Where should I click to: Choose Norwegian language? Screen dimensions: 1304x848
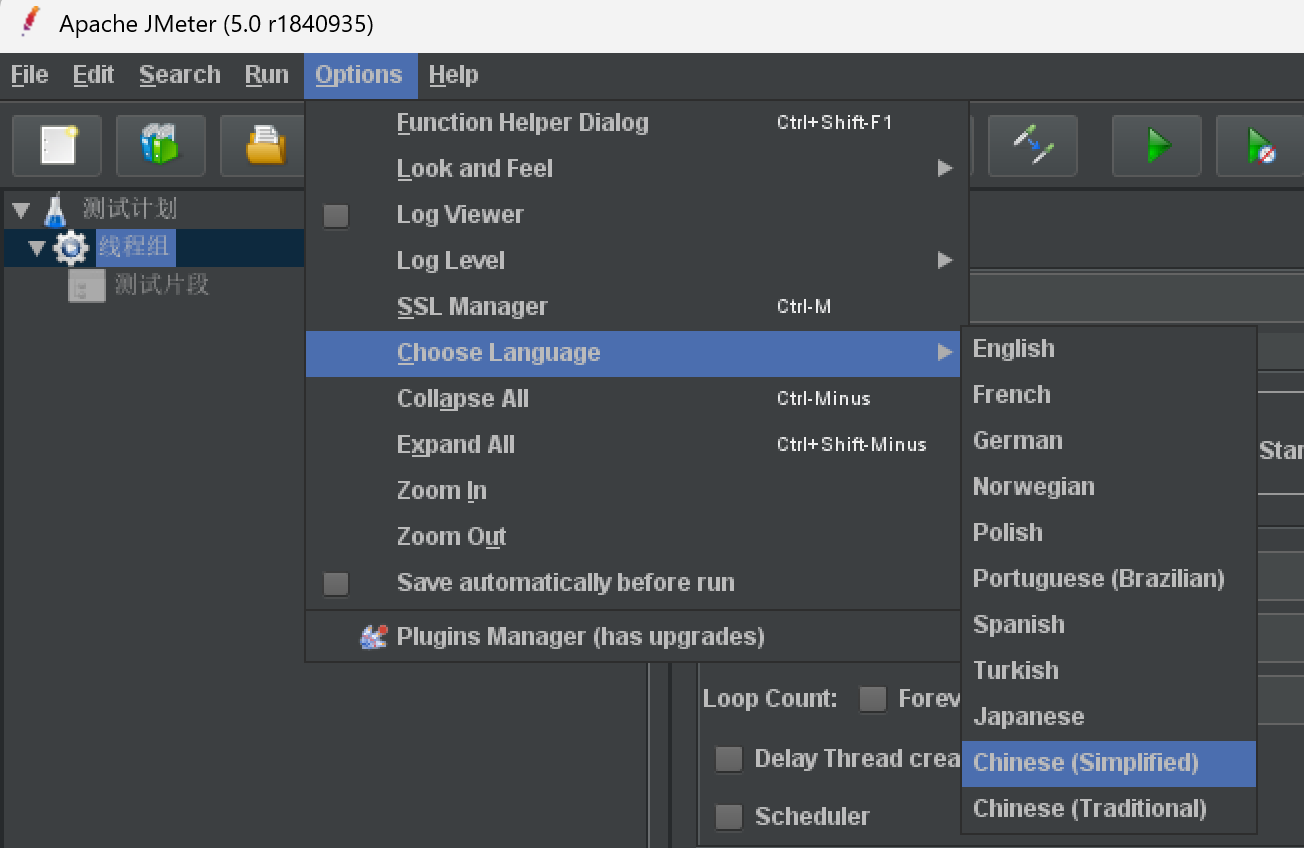pyautogui.click(x=1108, y=487)
